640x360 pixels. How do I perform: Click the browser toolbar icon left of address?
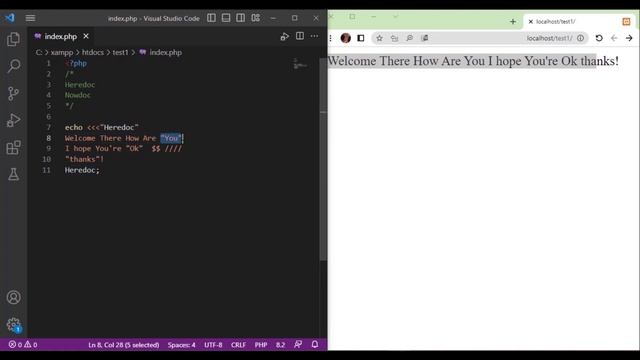coord(425,38)
